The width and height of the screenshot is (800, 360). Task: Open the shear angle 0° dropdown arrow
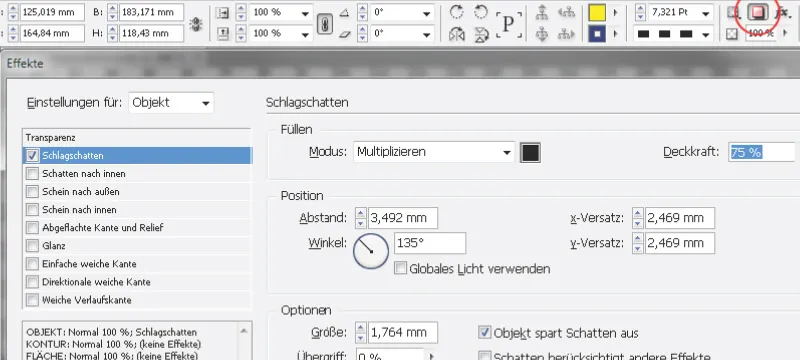pos(427,35)
